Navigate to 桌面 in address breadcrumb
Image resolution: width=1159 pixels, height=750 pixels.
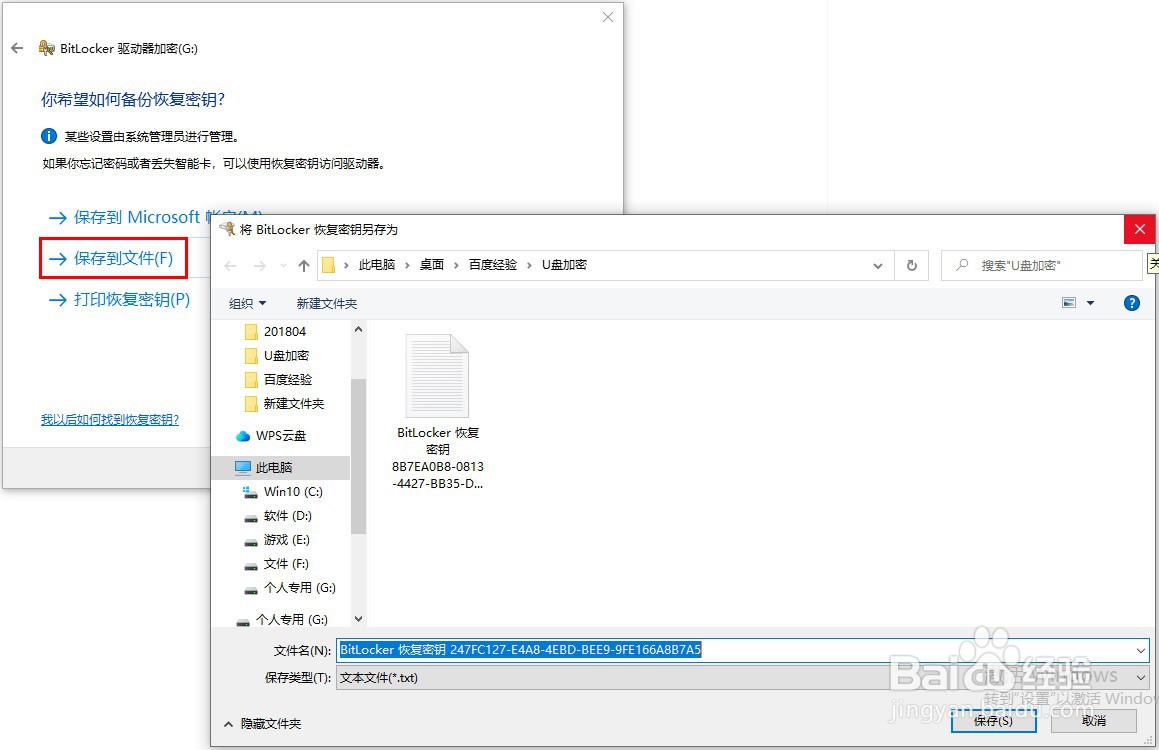click(432, 265)
